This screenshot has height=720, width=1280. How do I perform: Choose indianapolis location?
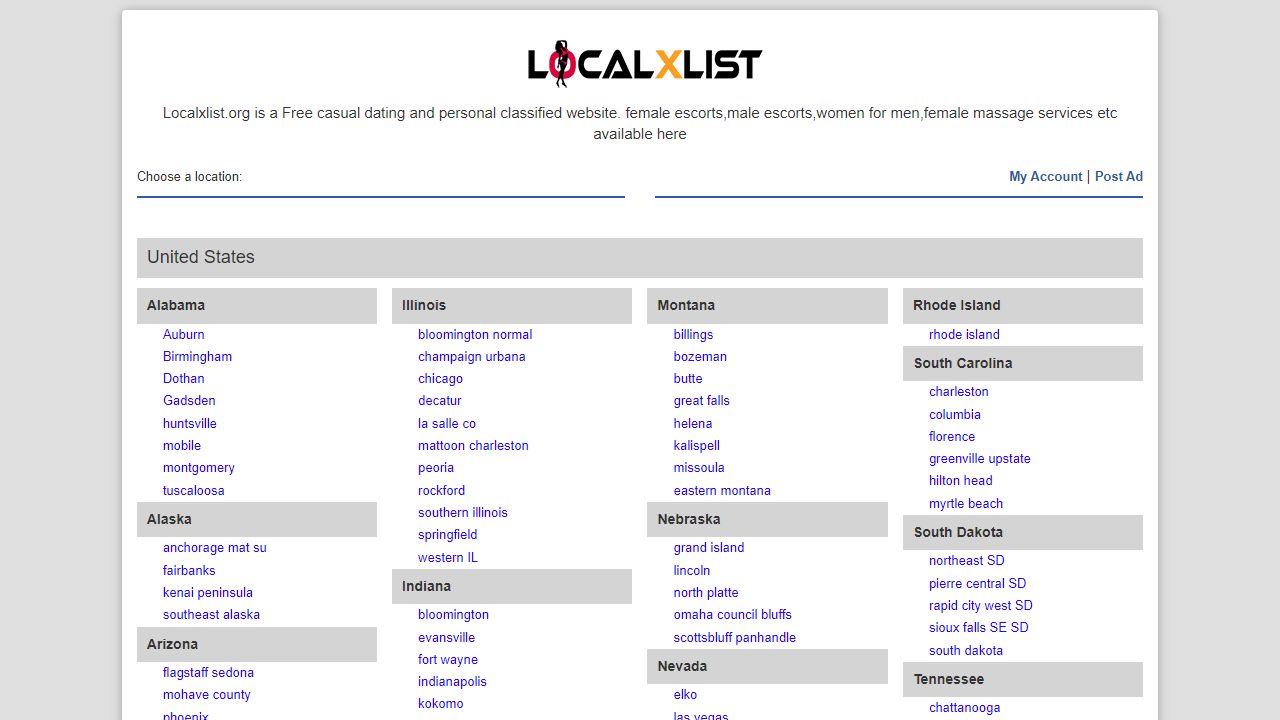click(x=452, y=681)
